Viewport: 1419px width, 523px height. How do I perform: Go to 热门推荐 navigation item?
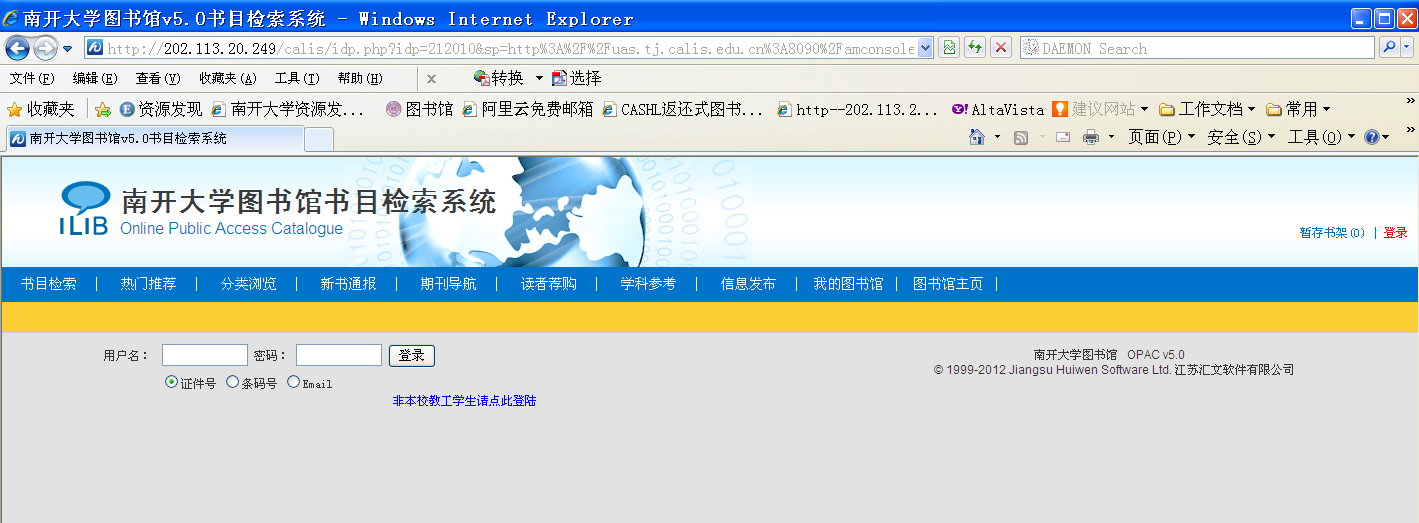[148, 284]
